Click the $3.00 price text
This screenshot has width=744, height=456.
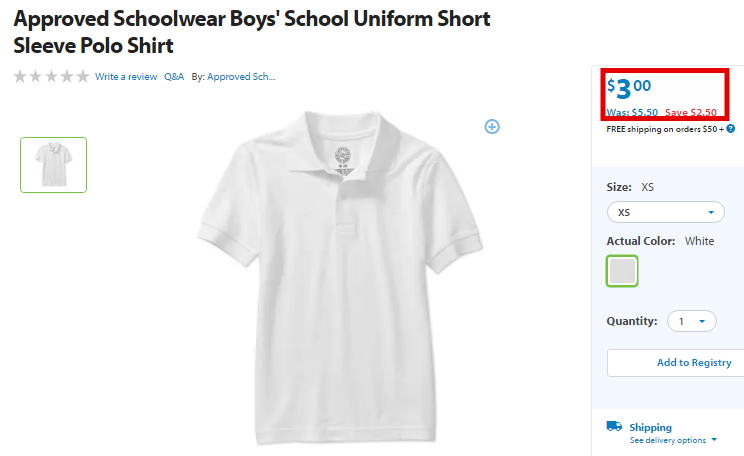pyautogui.click(x=629, y=88)
